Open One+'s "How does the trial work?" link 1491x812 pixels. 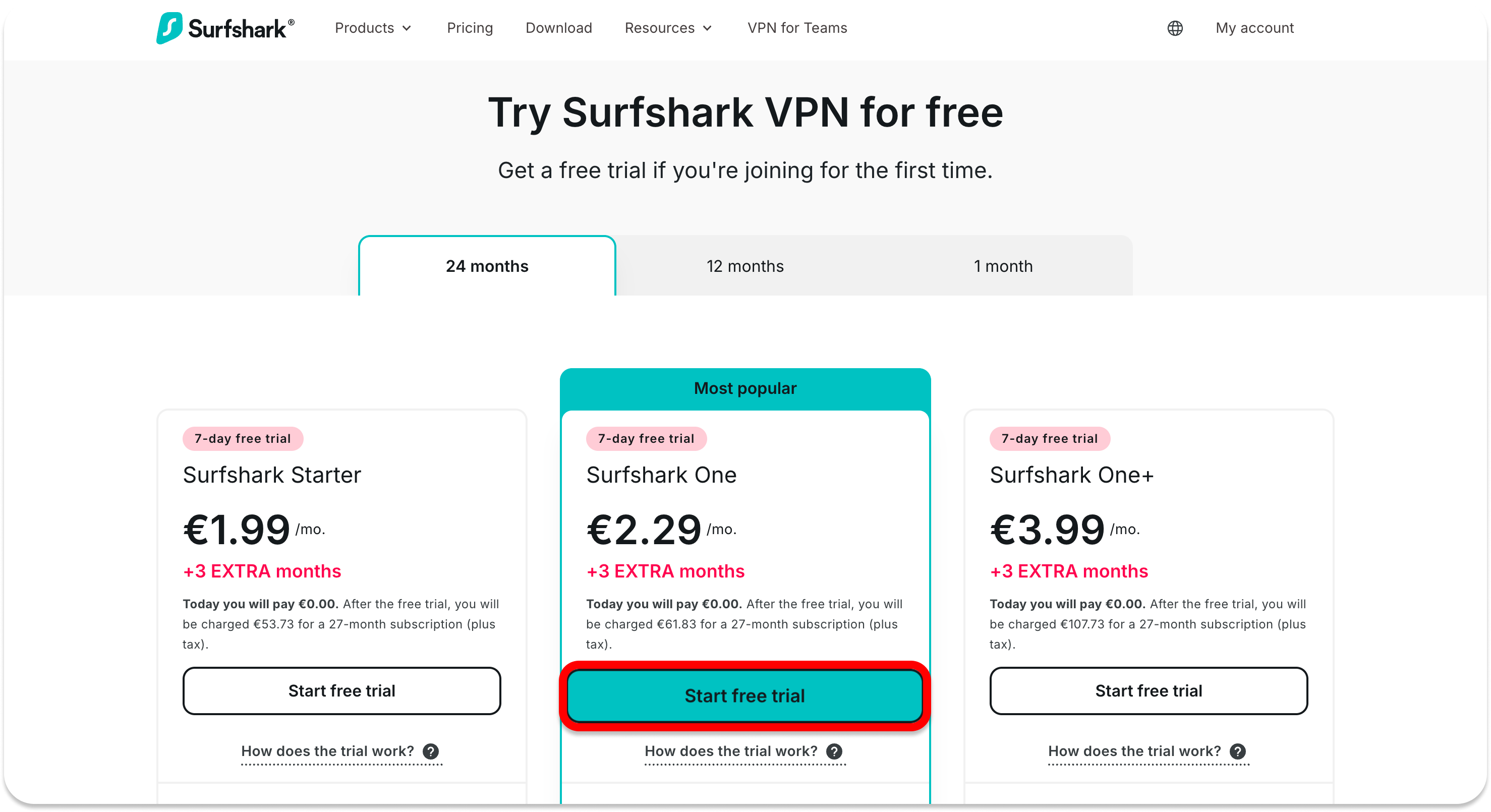click(1134, 751)
